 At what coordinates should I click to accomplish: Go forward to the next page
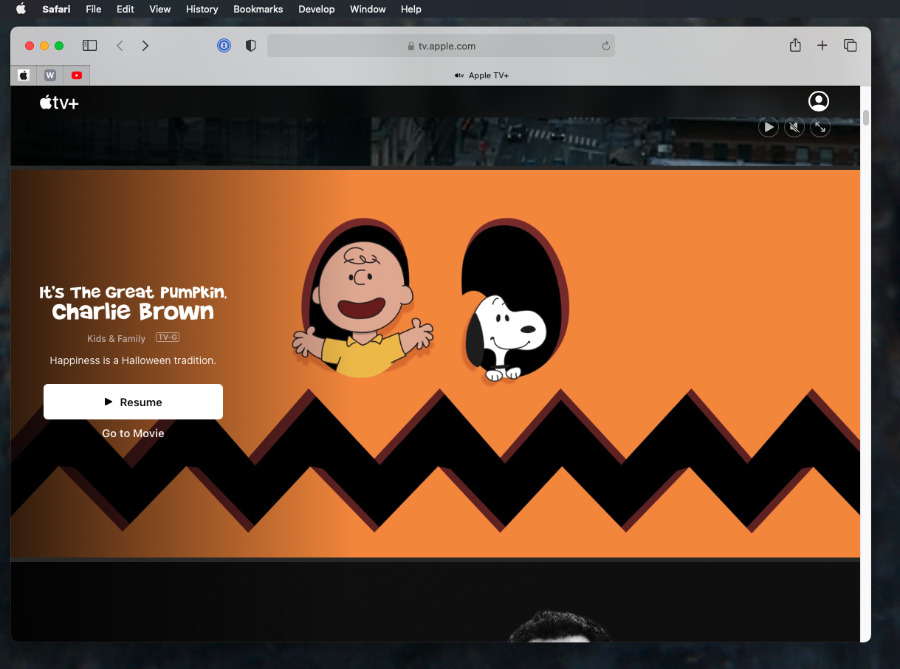tap(145, 45)
